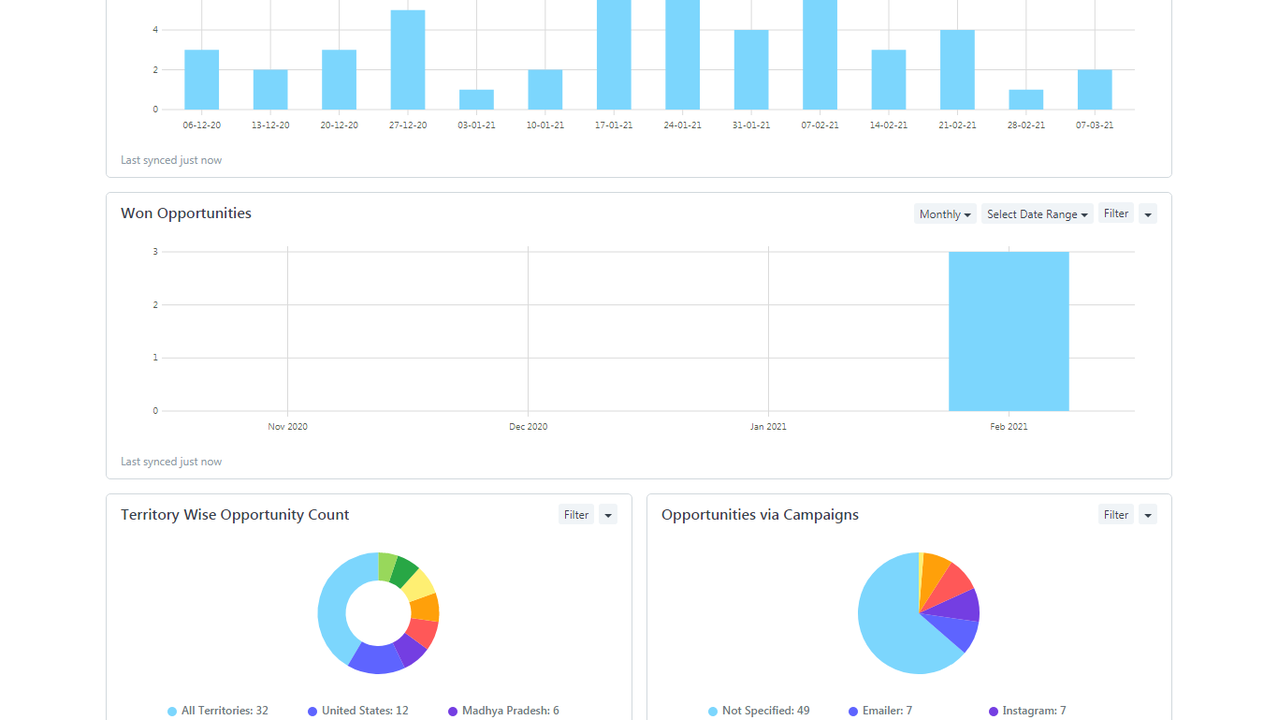Select the All Territories: 32 legend item
1278x720 pixels.
click(x=218, y=711)
